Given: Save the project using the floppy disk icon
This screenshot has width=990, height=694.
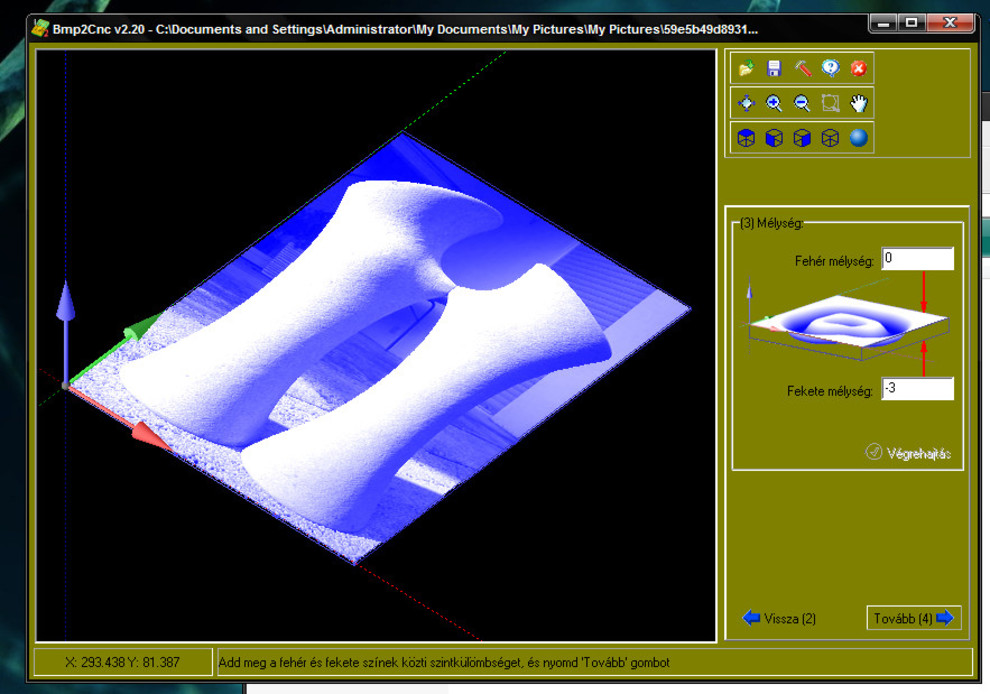Looking at the screenshot, I should pyautogui.click(x=774, y=68).
